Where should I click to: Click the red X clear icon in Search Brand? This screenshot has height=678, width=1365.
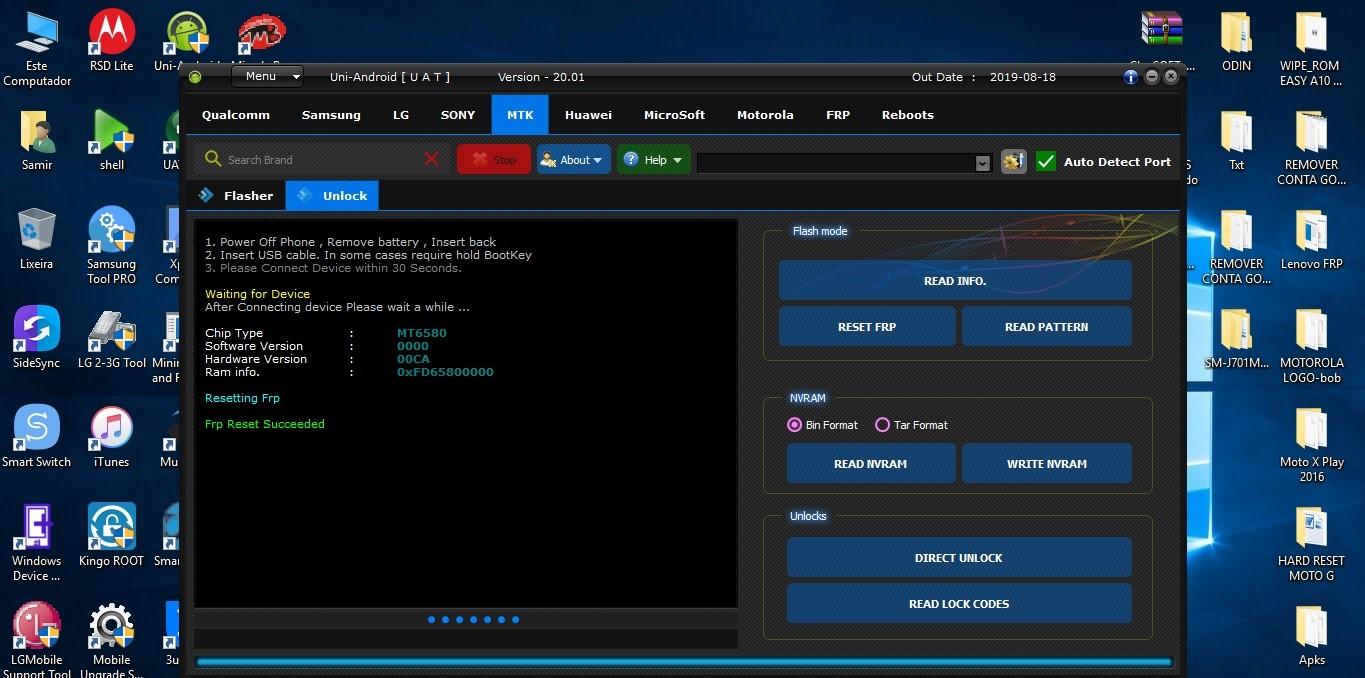click(x=432, y=159)
